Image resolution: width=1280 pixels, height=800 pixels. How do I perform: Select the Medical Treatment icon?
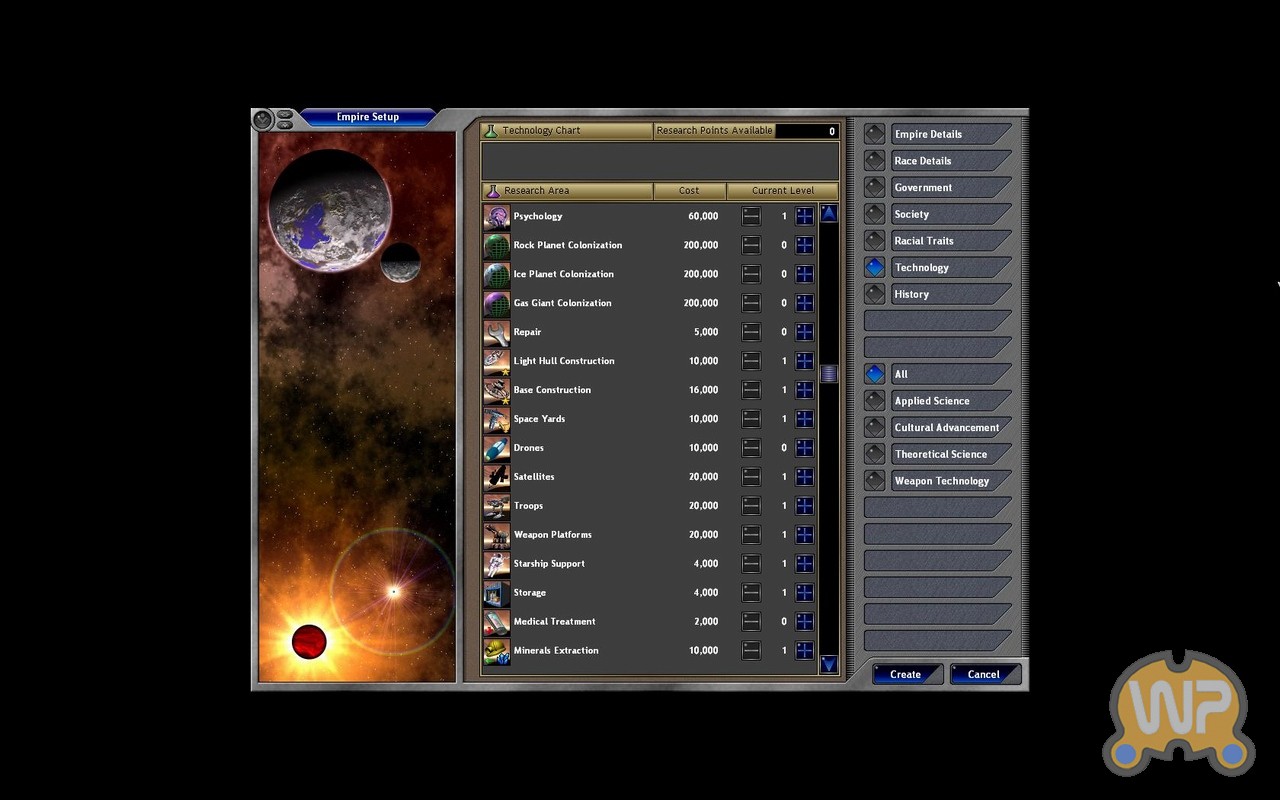[x=497, y=623]
